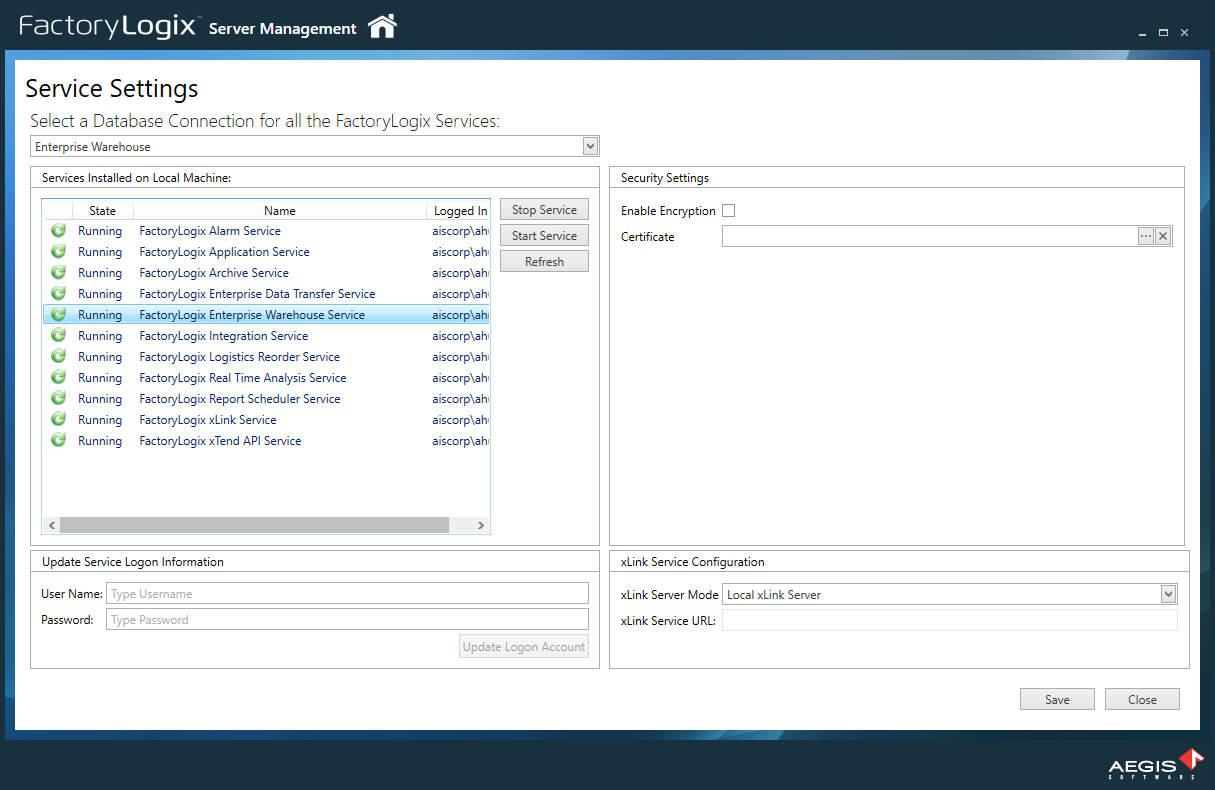Click the User Name input field
Image resolution: width=1215 pixels, height=790 pixels.
click(347, 593)
